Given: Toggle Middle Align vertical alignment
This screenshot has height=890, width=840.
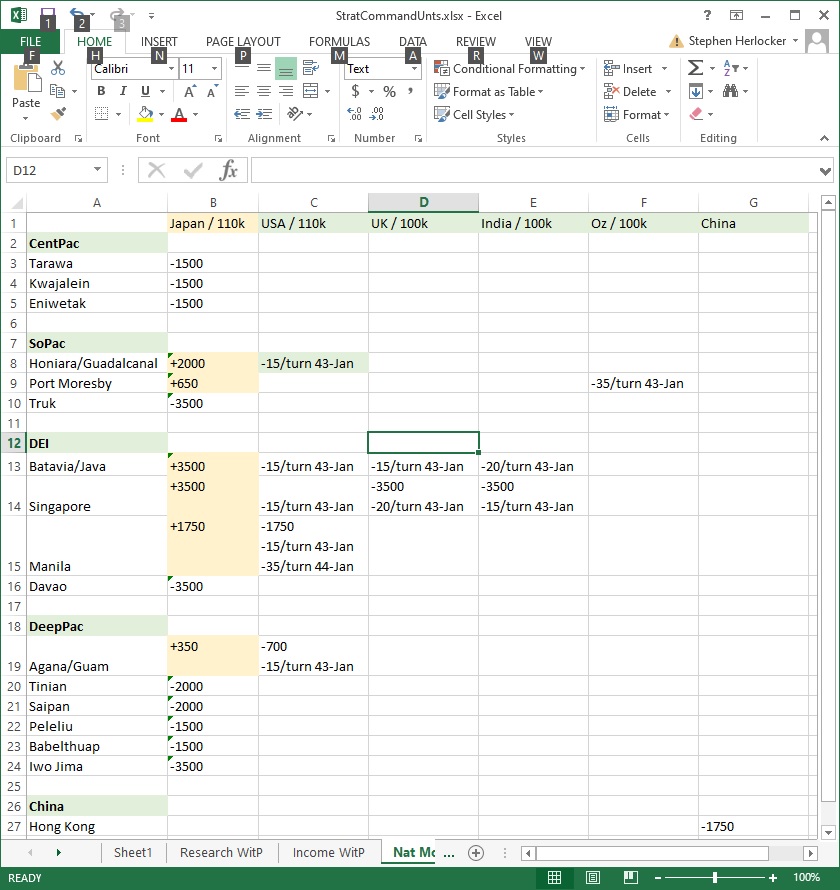Looking at the screenshot, I should click(x=264, y=68).
